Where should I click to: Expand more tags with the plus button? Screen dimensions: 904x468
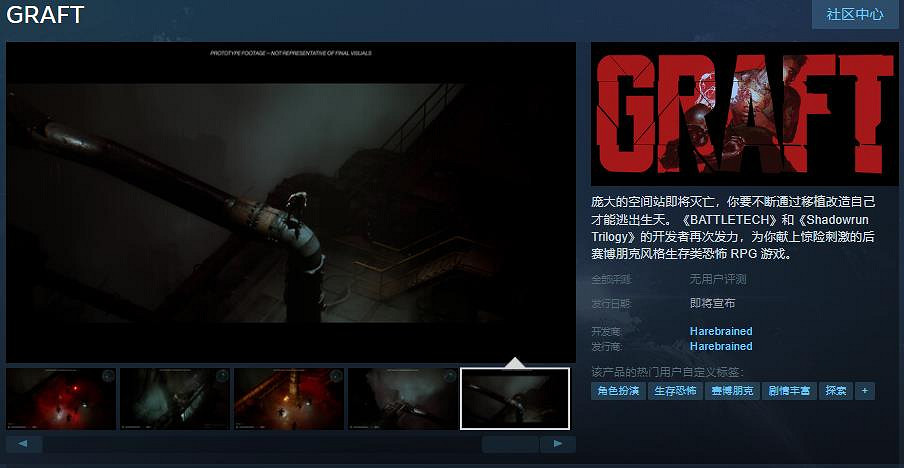pos(865,391)
